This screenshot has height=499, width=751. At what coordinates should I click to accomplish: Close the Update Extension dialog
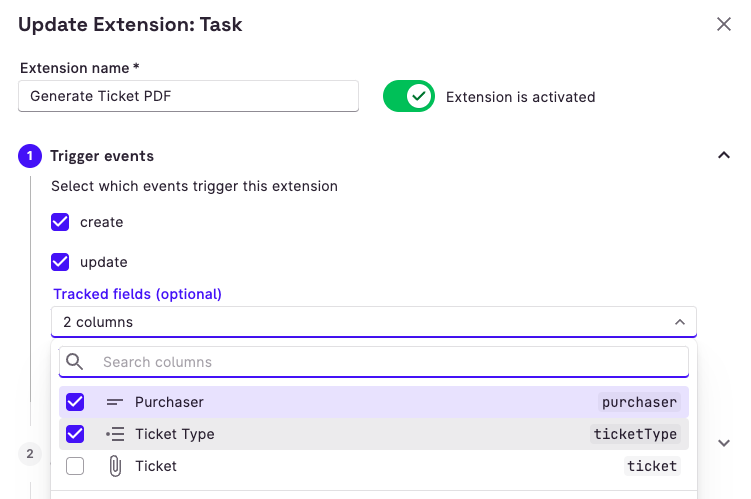(724, 24)
